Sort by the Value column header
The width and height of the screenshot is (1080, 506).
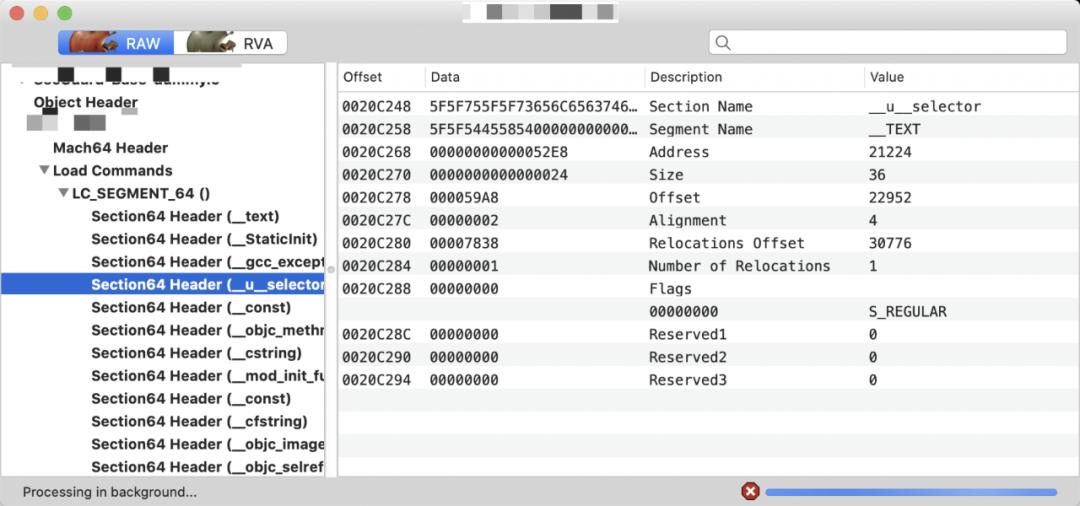(x=887, y=77)
